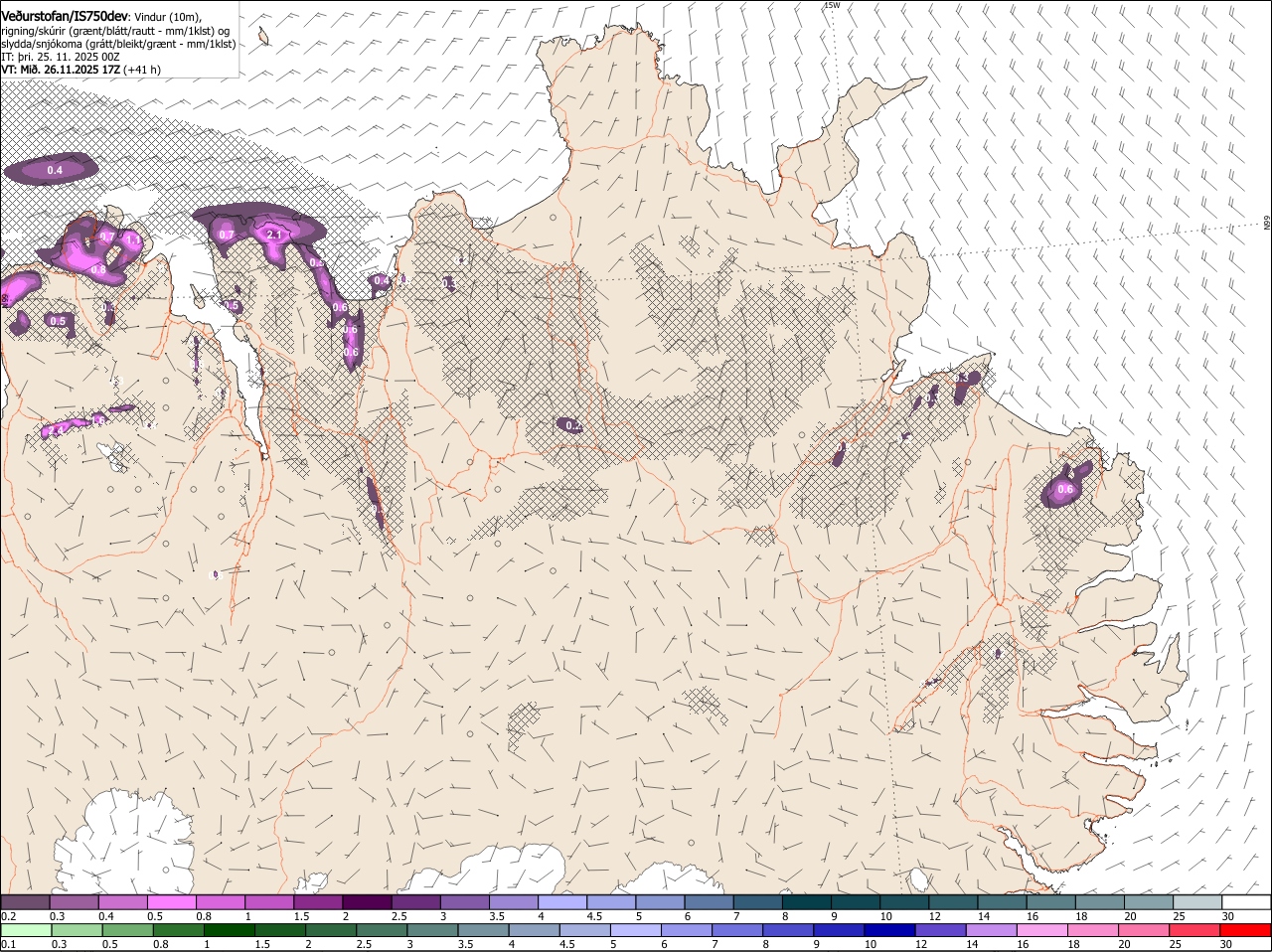The image size is (1272, 952).
Task: Select the bright pink snow swatch between 0.5 and 0.8
Action: (x=174, y=902)
